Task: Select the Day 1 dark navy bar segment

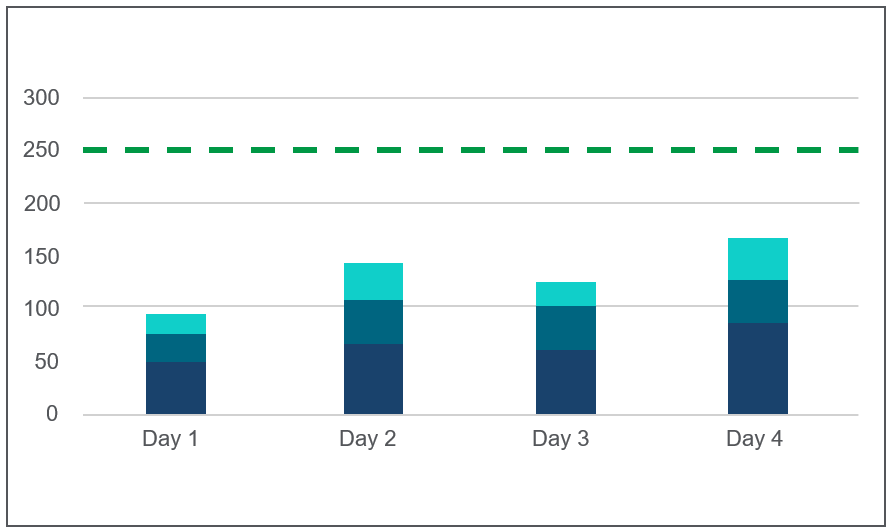Action: pos(176,388)
